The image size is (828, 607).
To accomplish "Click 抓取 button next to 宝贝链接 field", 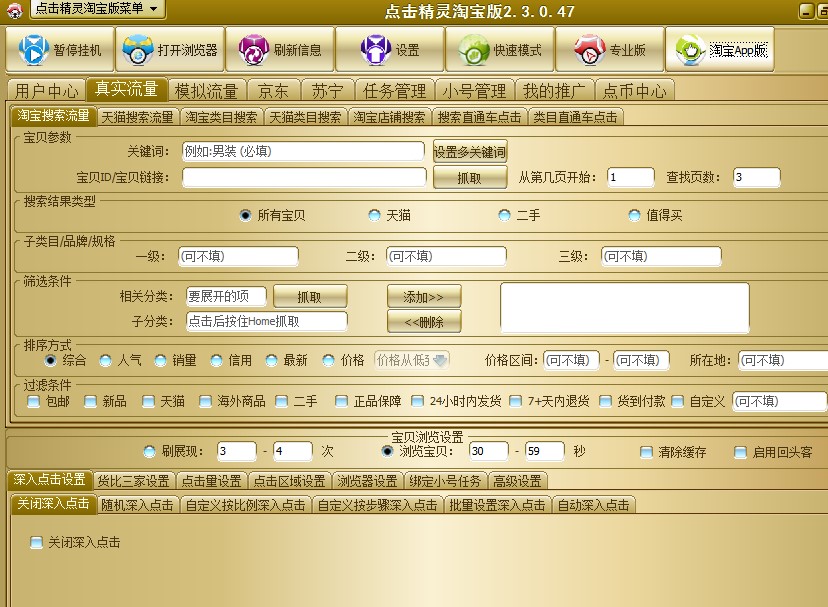I will tap(469, 178).
